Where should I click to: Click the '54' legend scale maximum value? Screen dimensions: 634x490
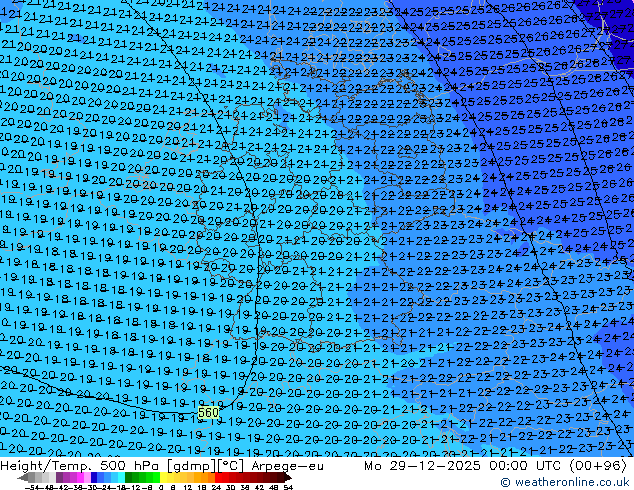pos(287,487)
